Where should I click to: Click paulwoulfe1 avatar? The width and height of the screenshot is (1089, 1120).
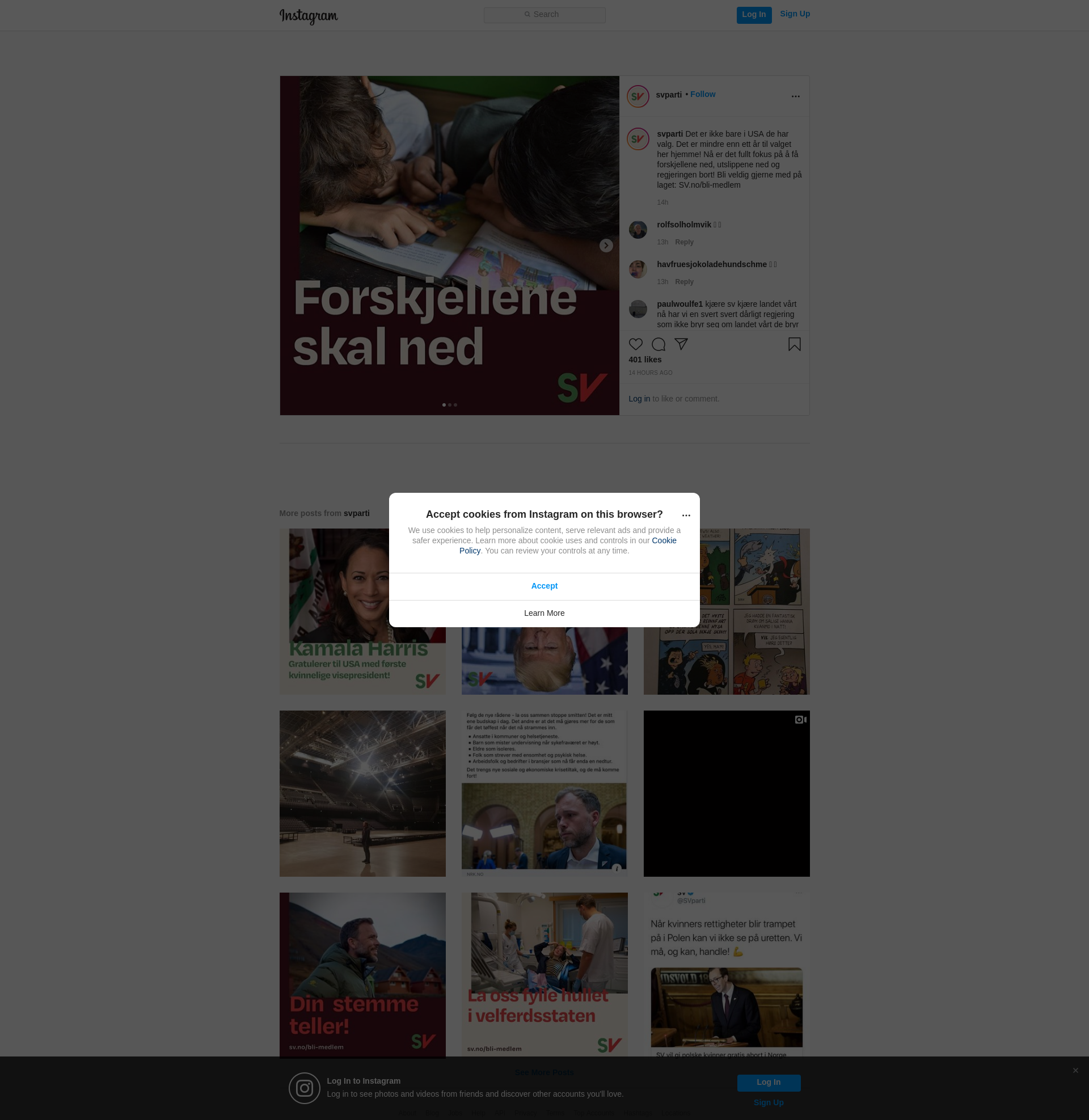638,308
